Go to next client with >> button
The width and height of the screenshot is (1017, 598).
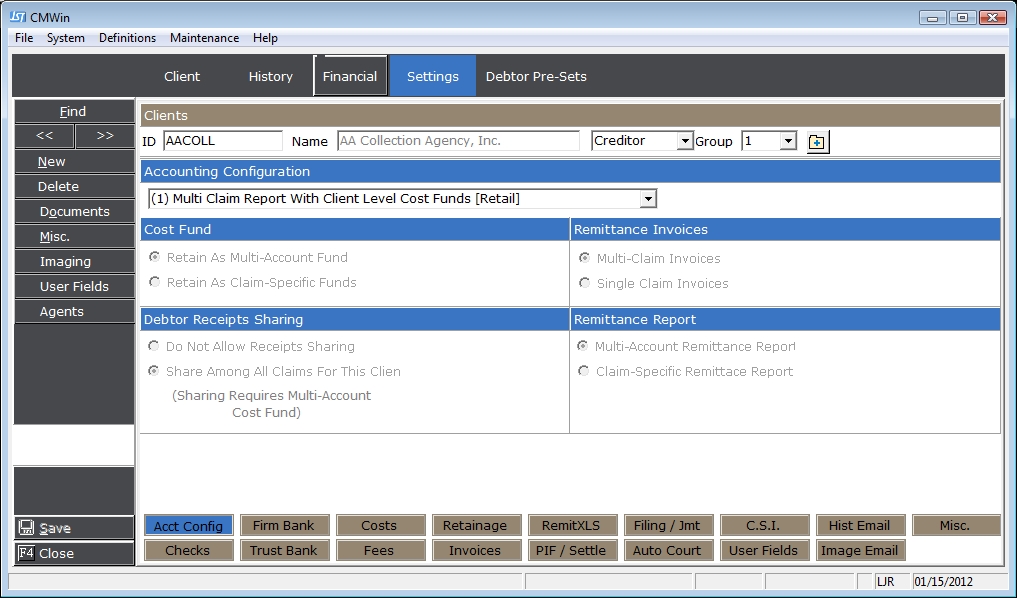[105, 136]
